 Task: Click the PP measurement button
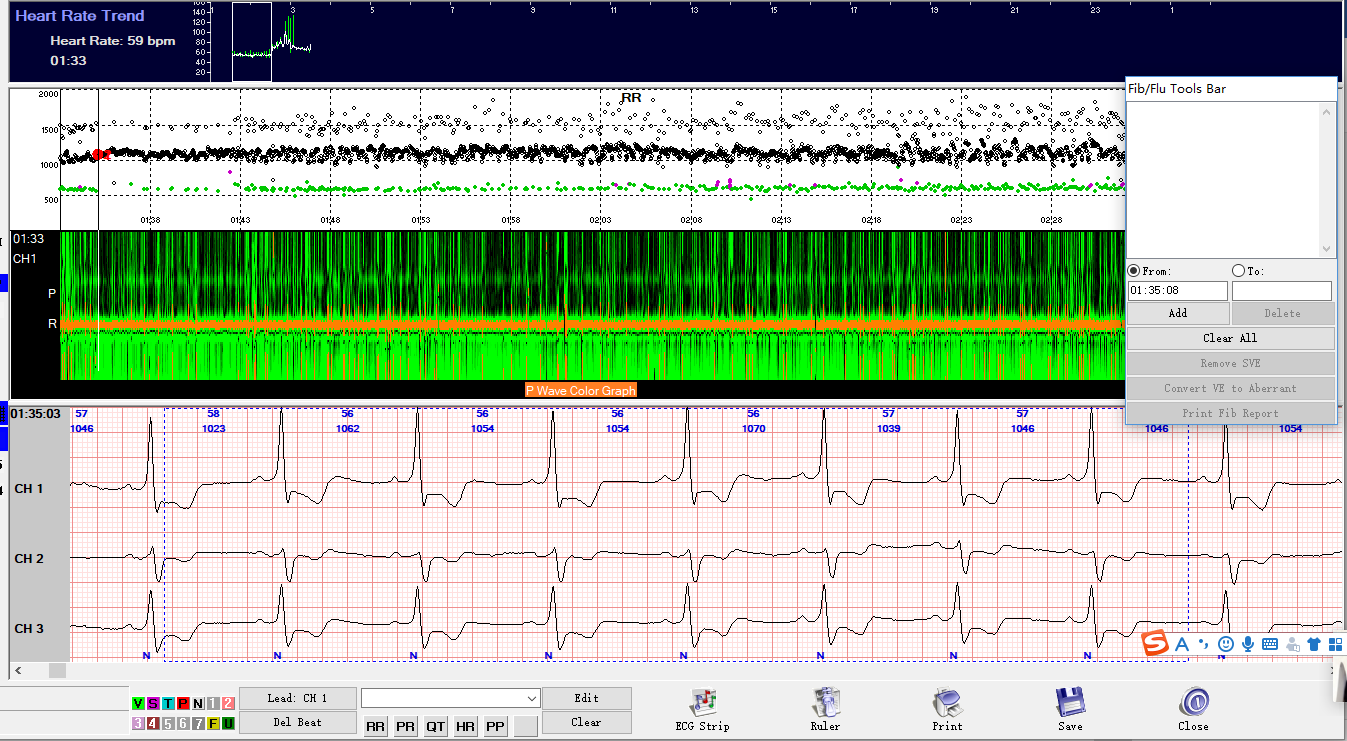pyautogui.click(x=495, y=727)
